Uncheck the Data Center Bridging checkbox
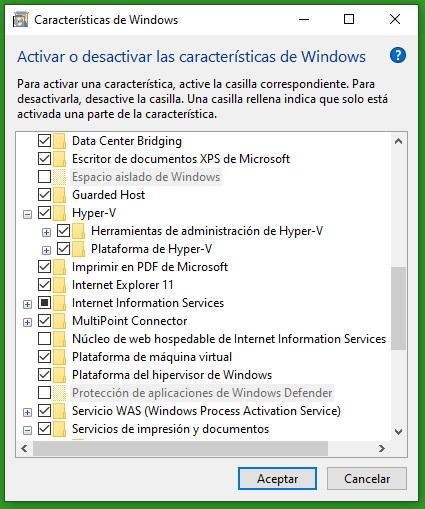 pos(44,141)
